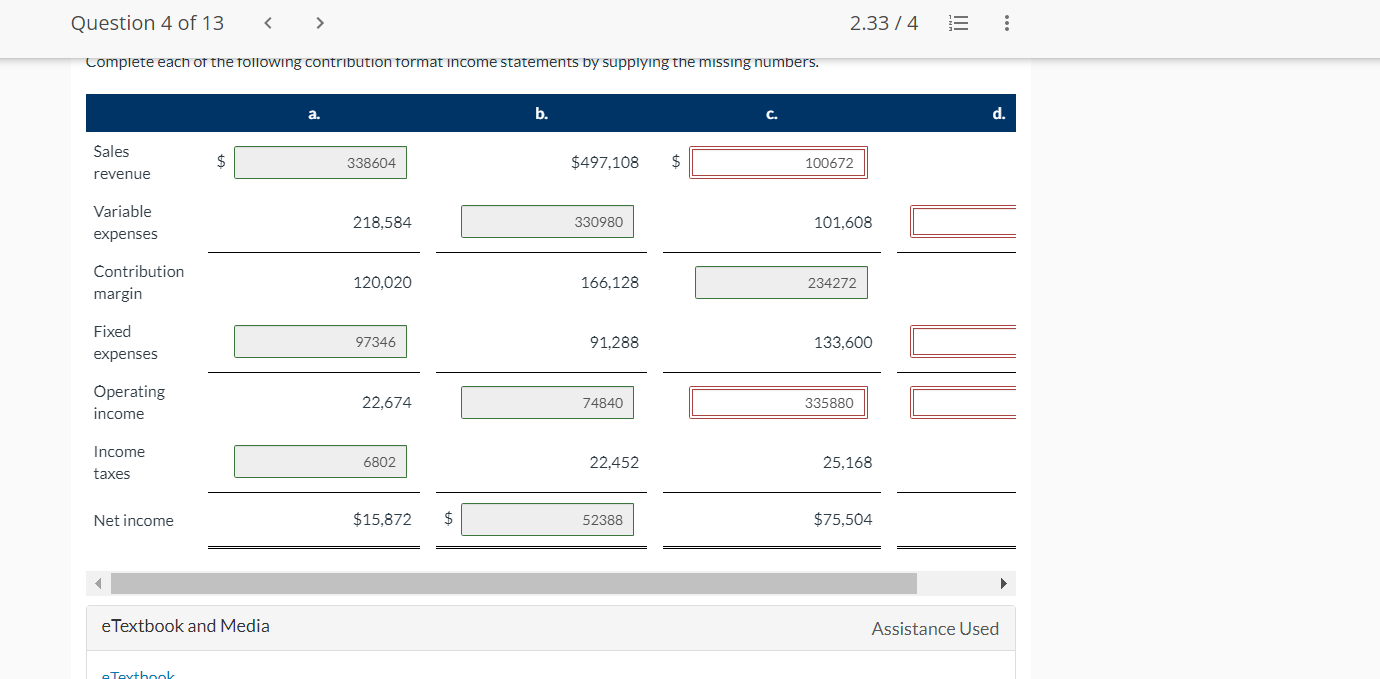Edit column c Operating income field 335880

pyautogui.click(x=778, y=402)
